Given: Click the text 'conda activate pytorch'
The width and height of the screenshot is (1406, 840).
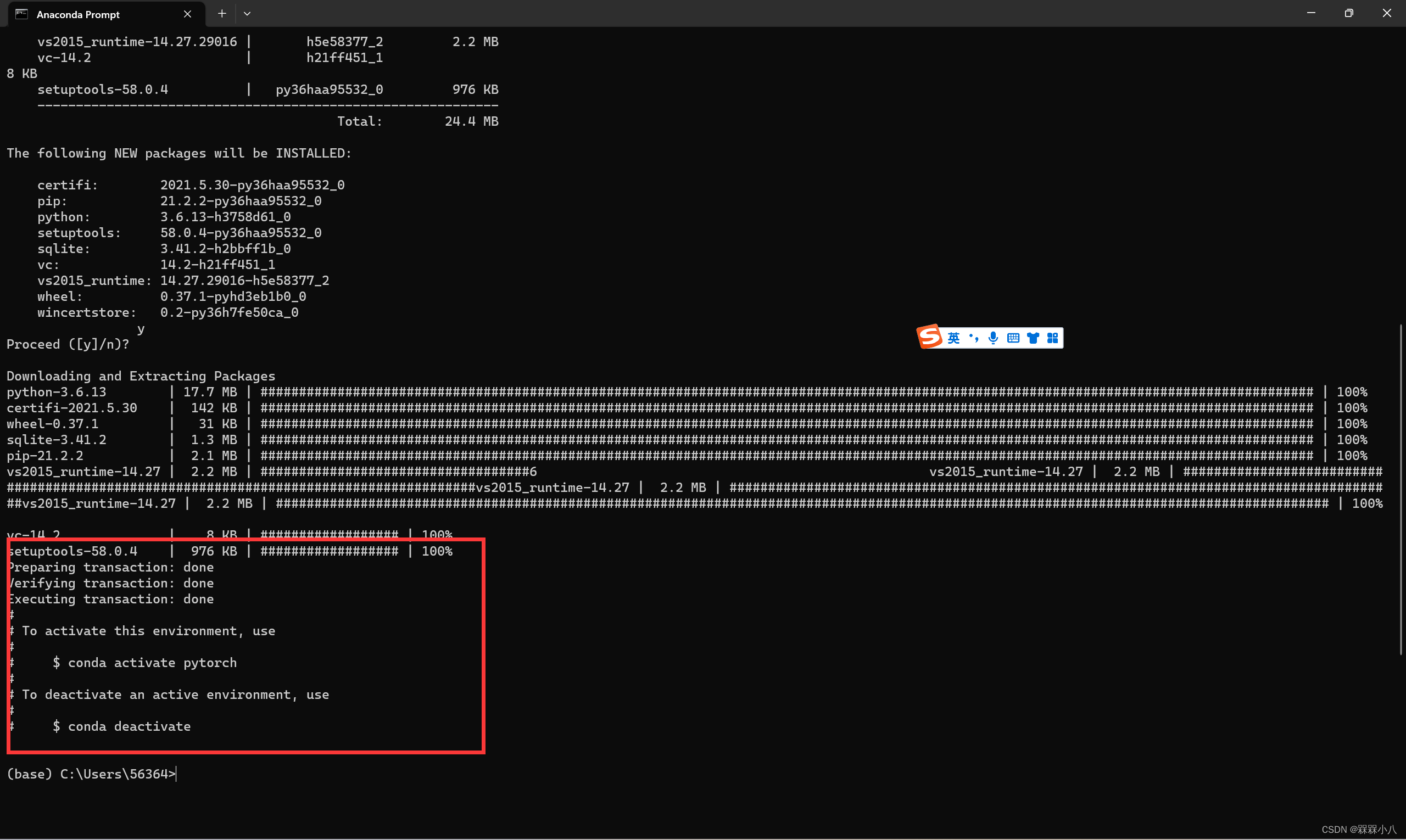Looking at the screenshot, I should click(x=152, y=662).
